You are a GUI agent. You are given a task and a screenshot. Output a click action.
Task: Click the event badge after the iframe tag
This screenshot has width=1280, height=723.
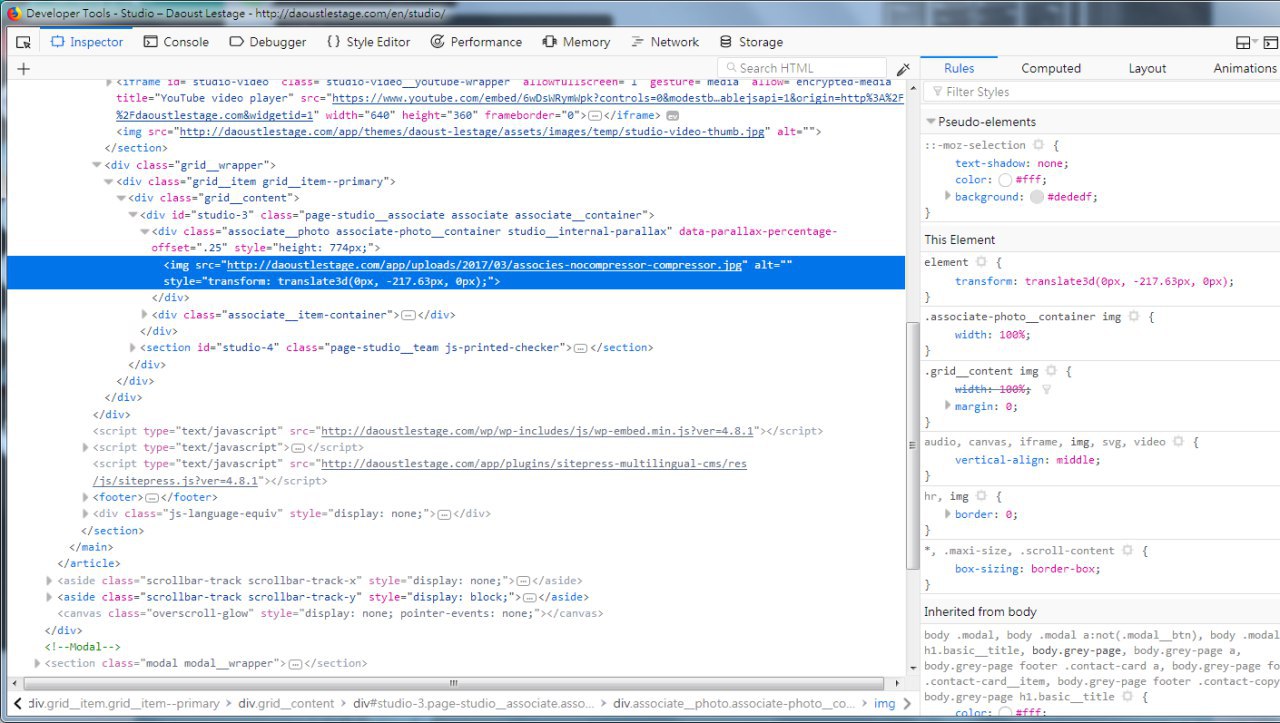click(672, 115)
